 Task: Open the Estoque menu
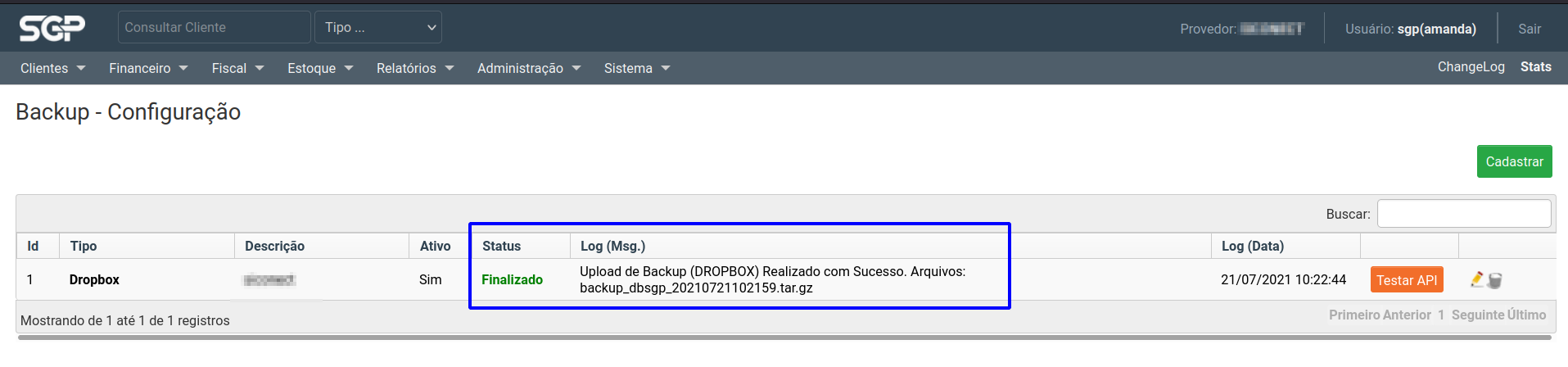pyautogui.click(x=320, y=68)
